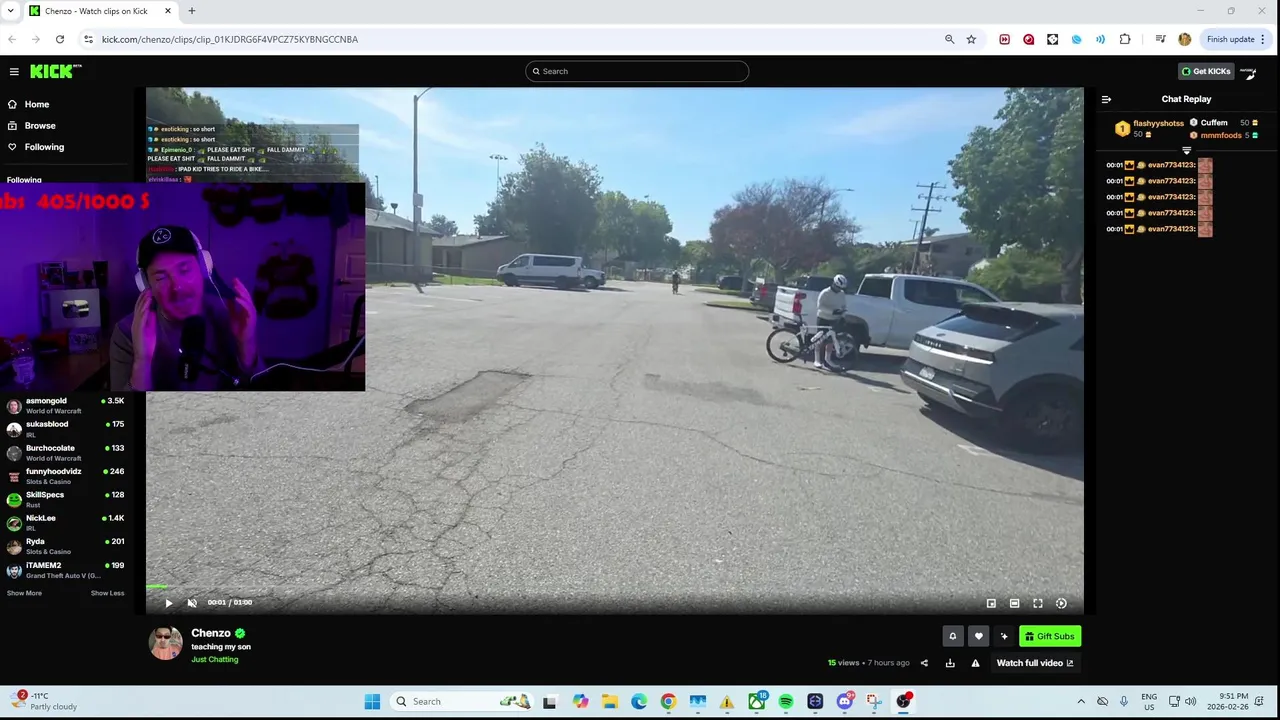Click the Gift Subs button
The width and height of the screenshot is (1280, 720).
pyautogui.click(x=1050, y=636)
